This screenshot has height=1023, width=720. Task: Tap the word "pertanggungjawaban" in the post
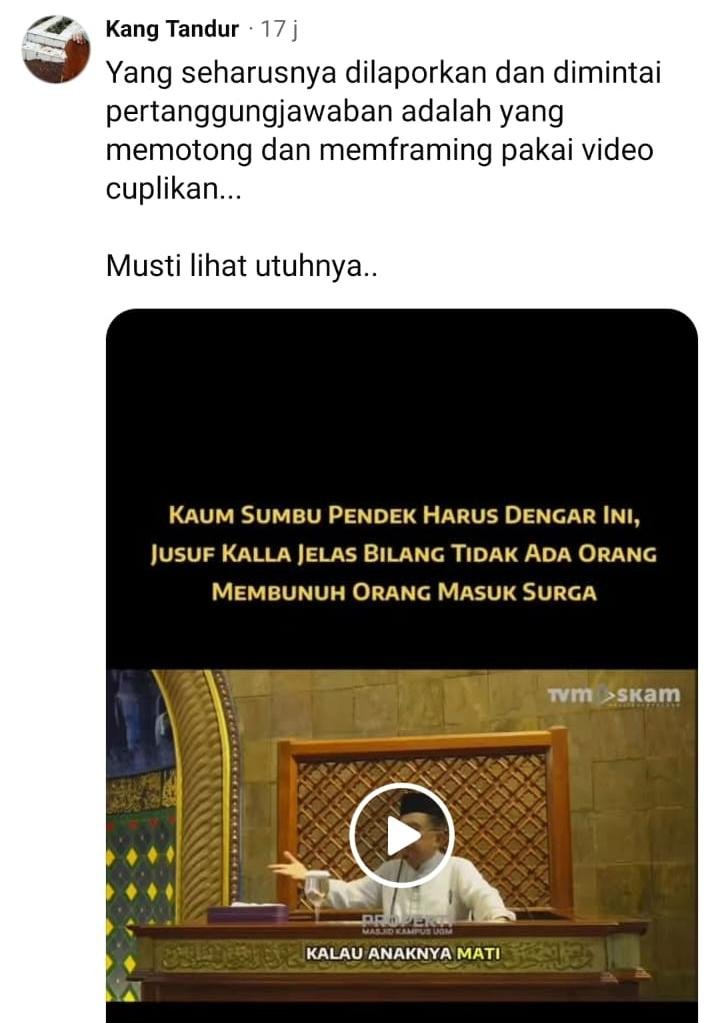(248, 113)
